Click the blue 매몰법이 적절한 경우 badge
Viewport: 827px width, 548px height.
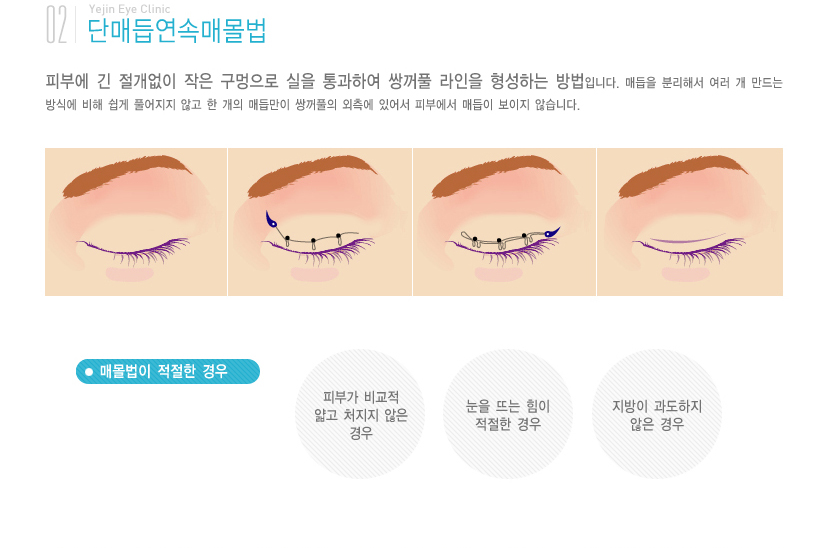(168, 371)
